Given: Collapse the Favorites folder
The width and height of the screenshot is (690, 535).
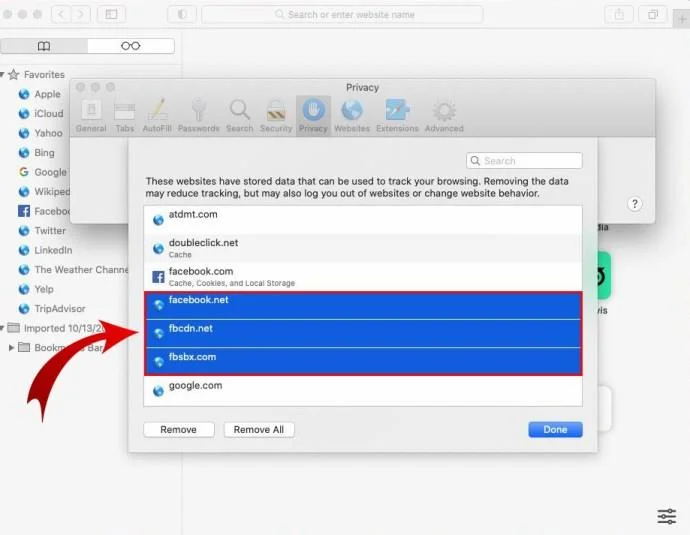Looking at the screenshot, I should 2,74.
